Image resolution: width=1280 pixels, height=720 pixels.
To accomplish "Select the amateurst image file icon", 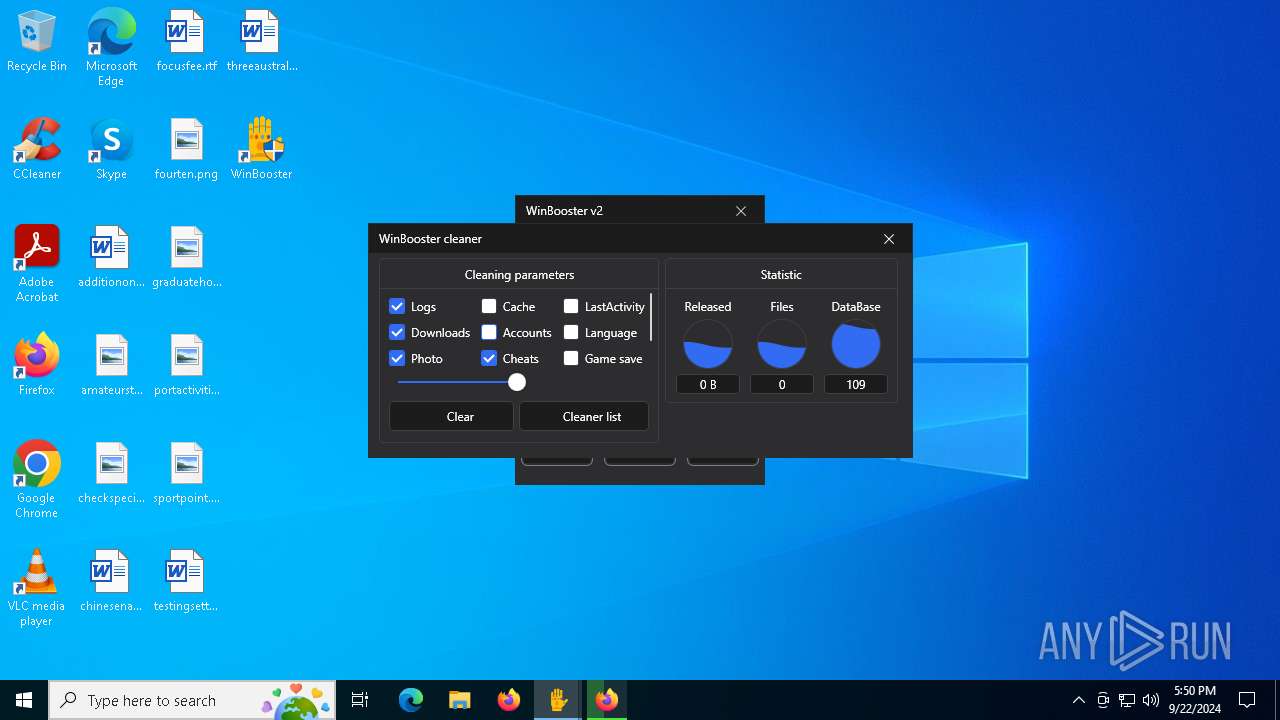I will pyautogui.click(x=111, y=365).
